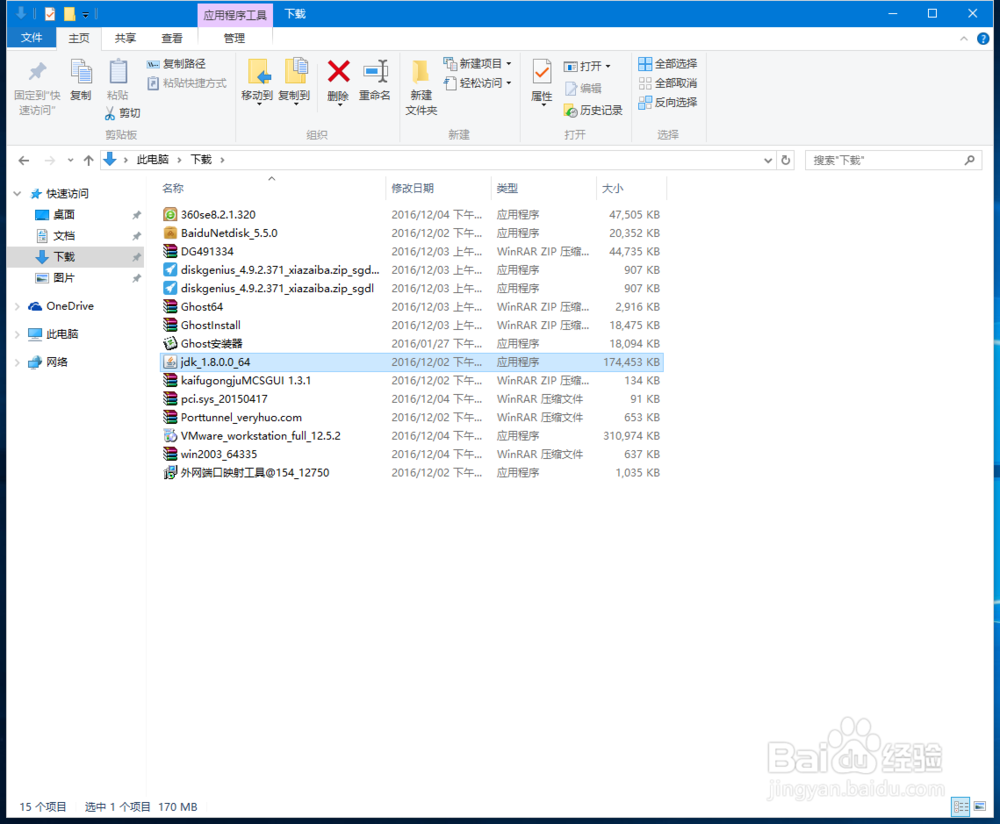
Task: Open the Easy access (轻松访问) dropdown
Action: pyautogui.click(x=477, y=83)
